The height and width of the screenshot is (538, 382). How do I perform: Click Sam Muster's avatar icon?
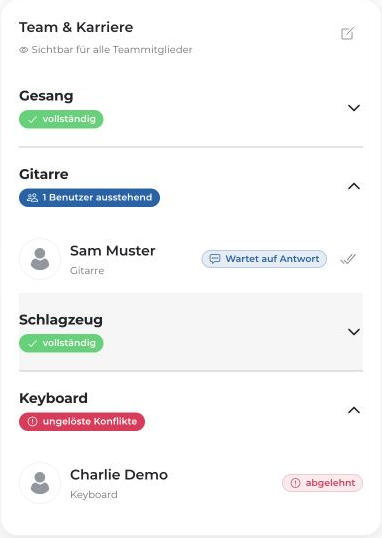coord(40,259)
